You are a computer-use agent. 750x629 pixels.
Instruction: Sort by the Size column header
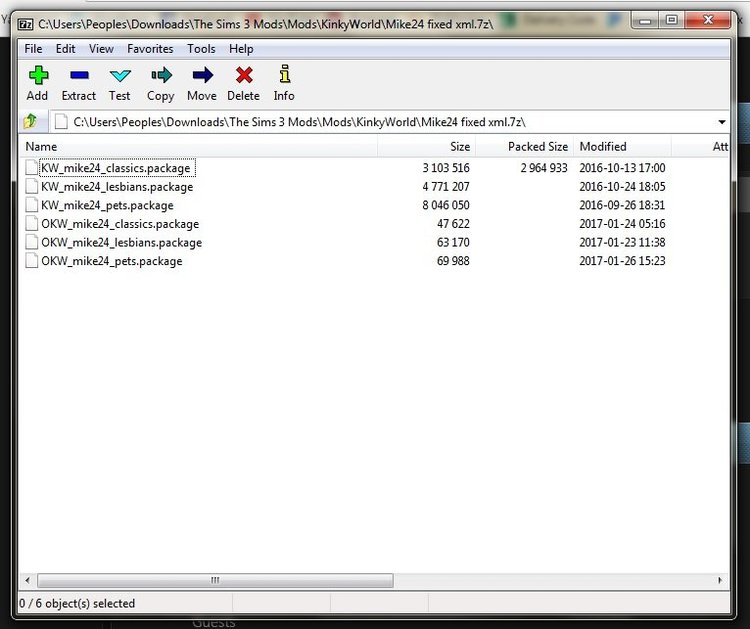pos(426,146)
